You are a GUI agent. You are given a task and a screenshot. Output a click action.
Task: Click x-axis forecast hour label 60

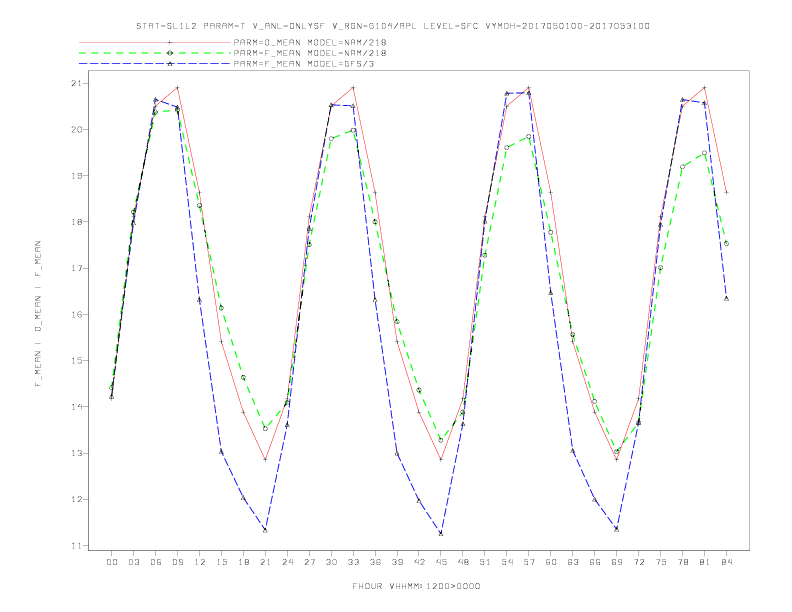551,562
